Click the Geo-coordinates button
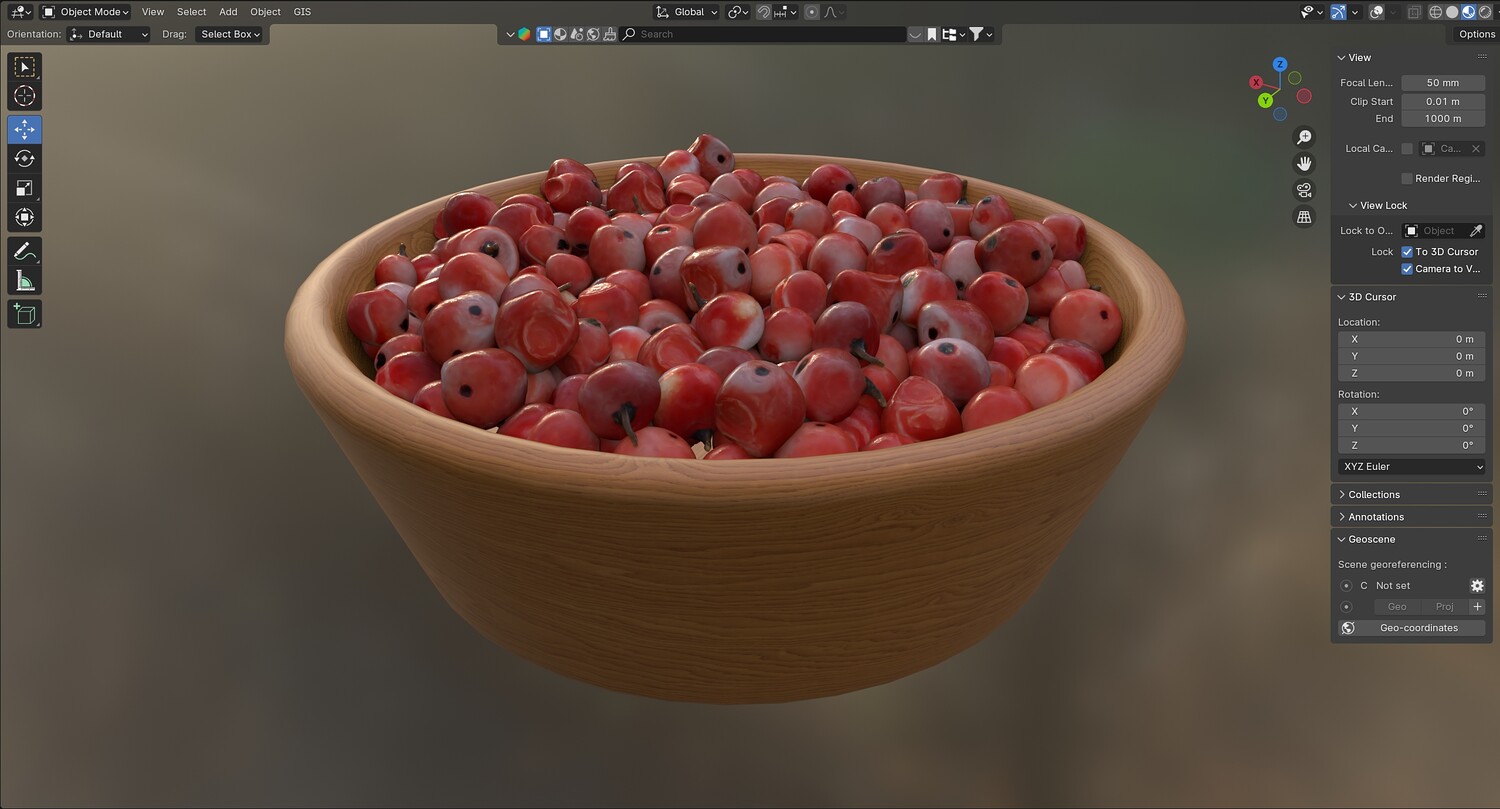The height and width of the screenshot is (809, 1500). (1411, 628)
